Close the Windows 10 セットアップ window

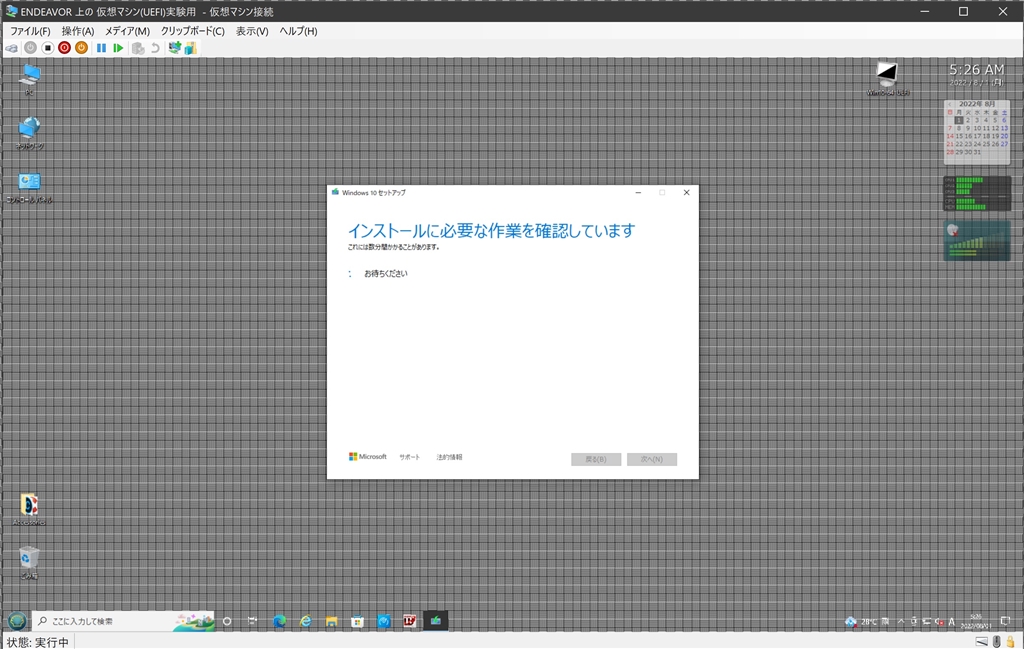[x=686, y=193]
